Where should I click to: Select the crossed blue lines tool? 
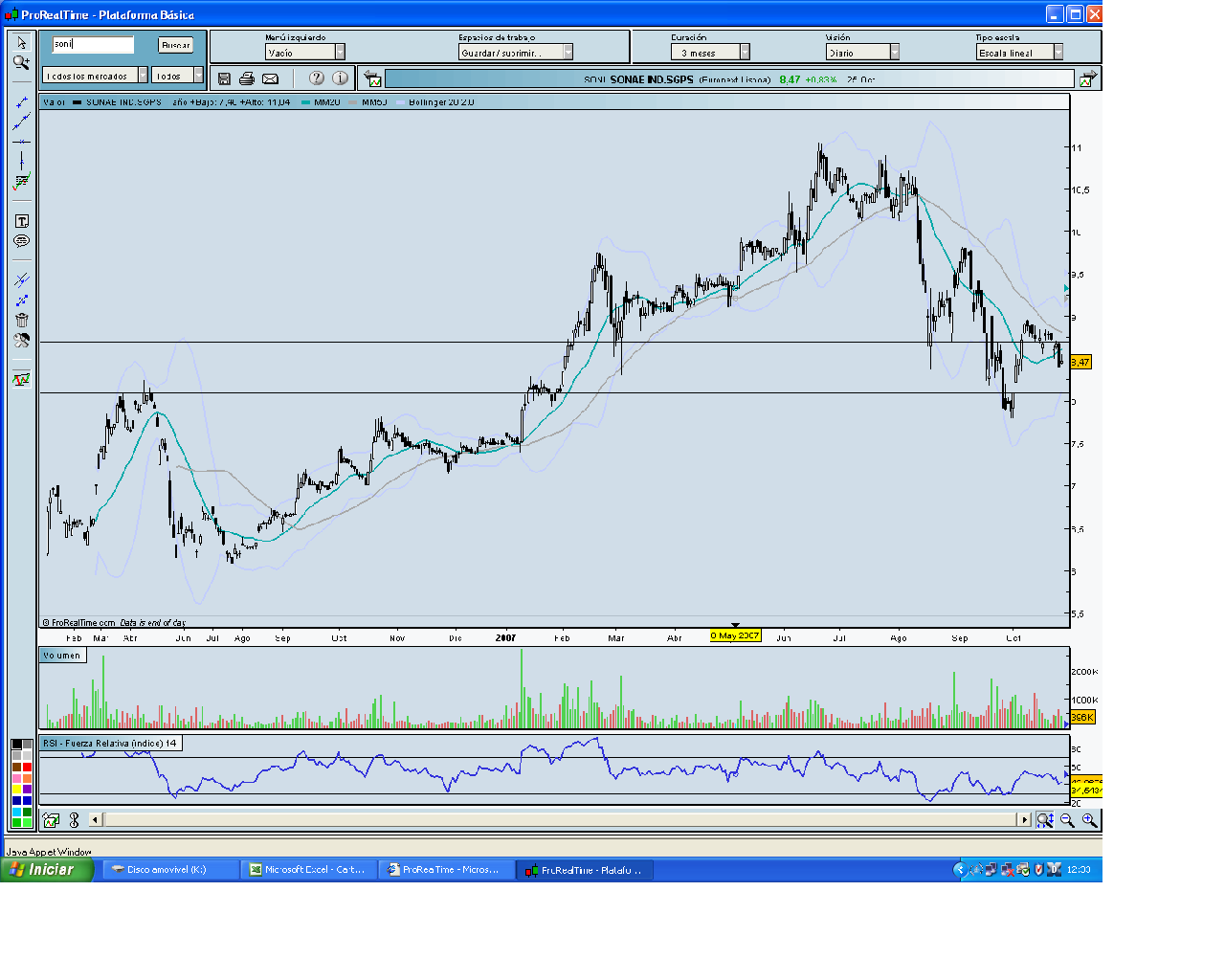tap(21, 280)
